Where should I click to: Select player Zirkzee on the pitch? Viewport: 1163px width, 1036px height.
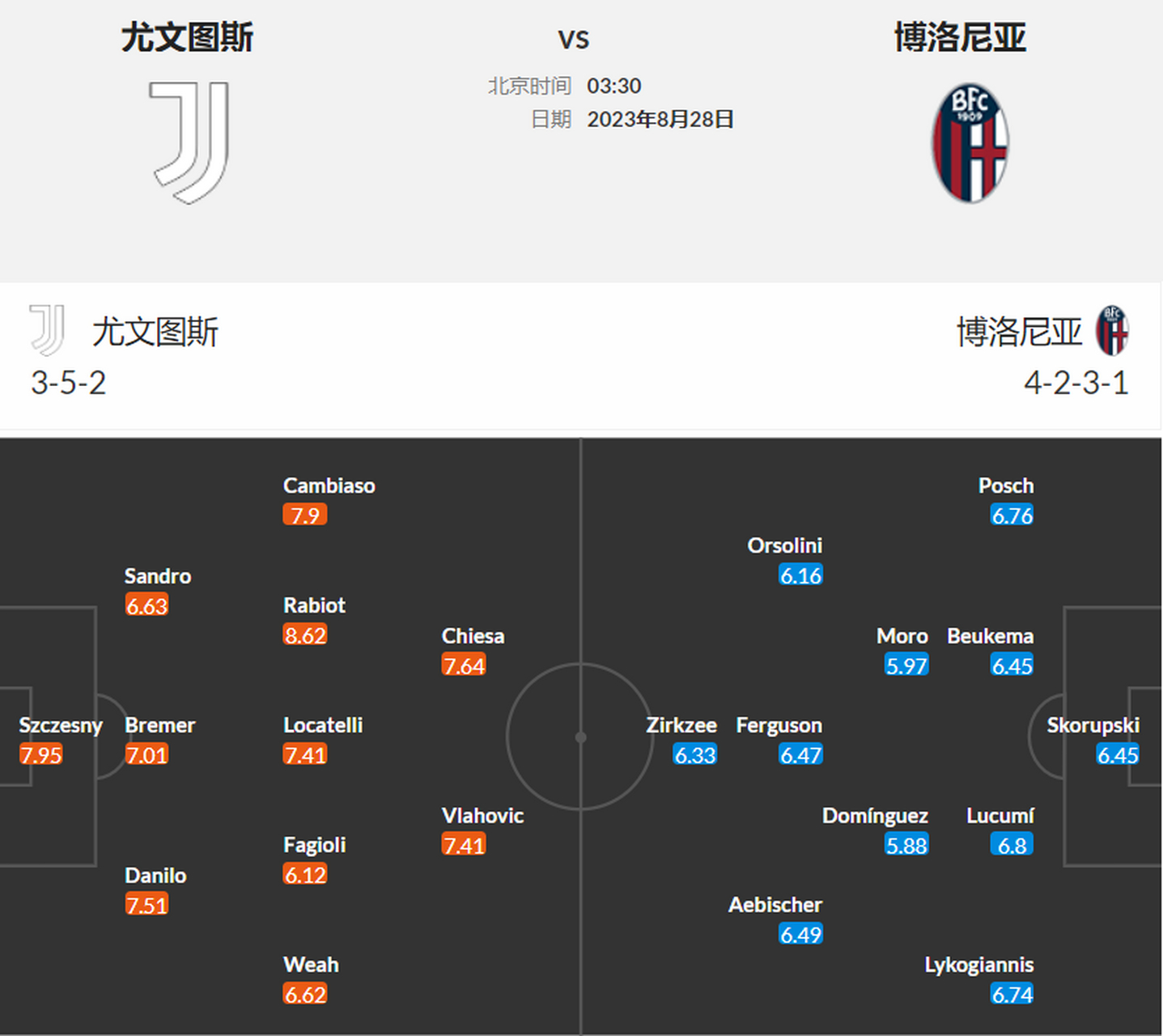(x=681, y=725)
